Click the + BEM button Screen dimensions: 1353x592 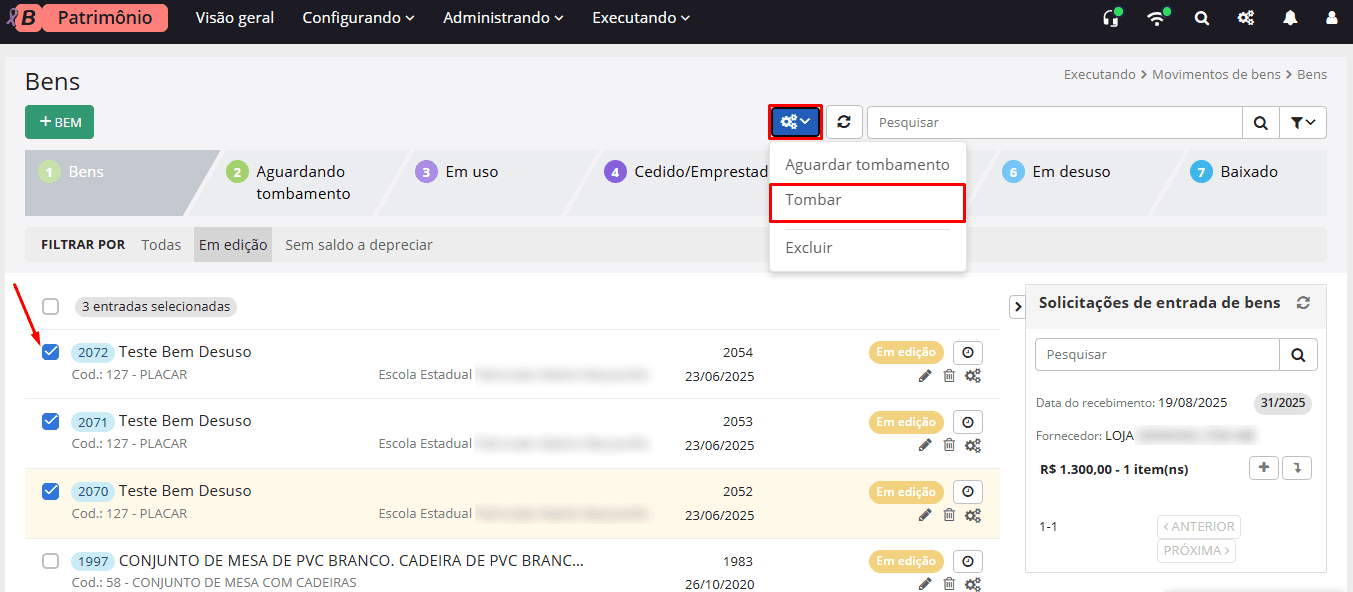click(59, 121)
